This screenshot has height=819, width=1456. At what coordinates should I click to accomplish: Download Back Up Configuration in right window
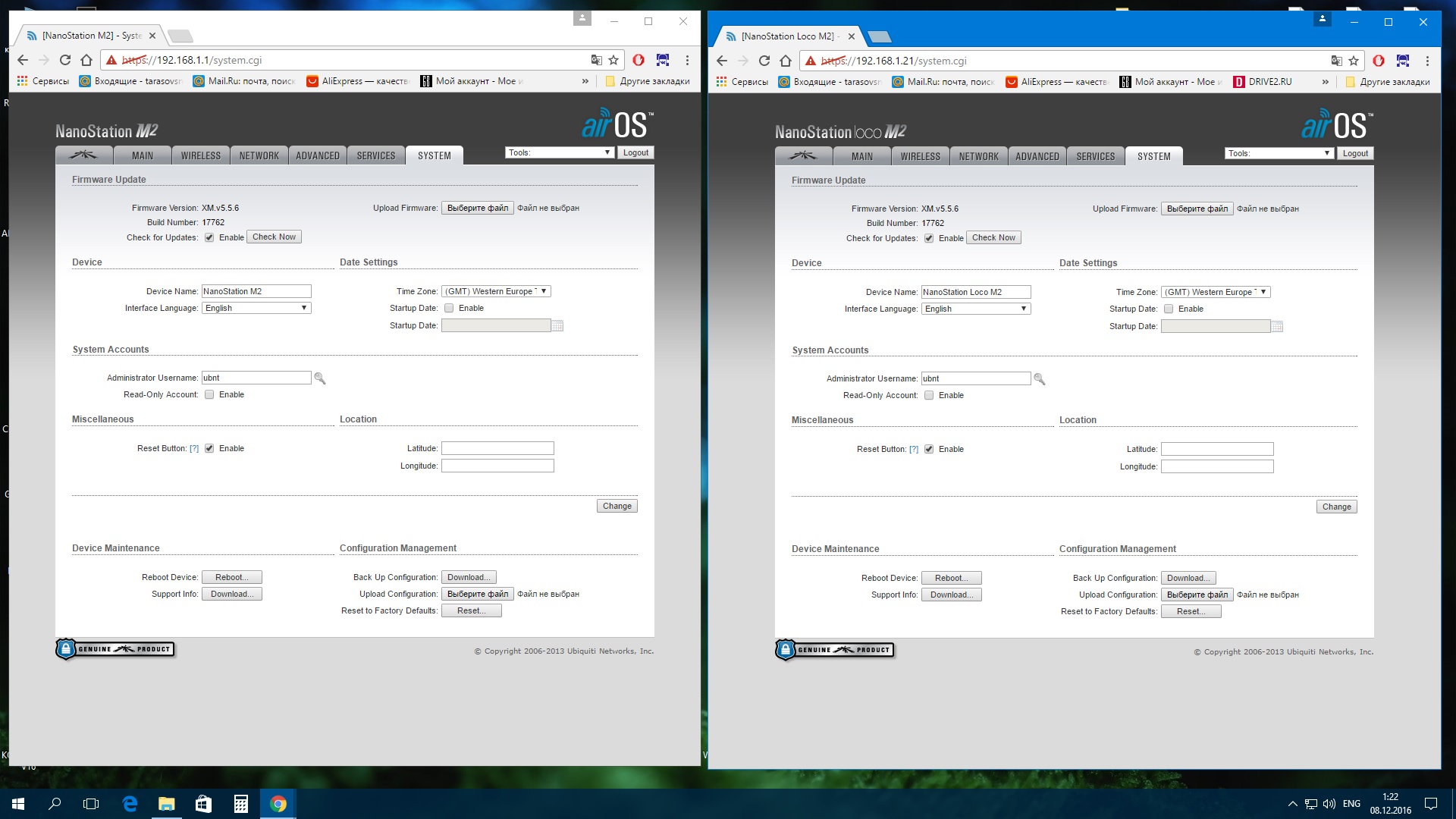[1188, 578]
